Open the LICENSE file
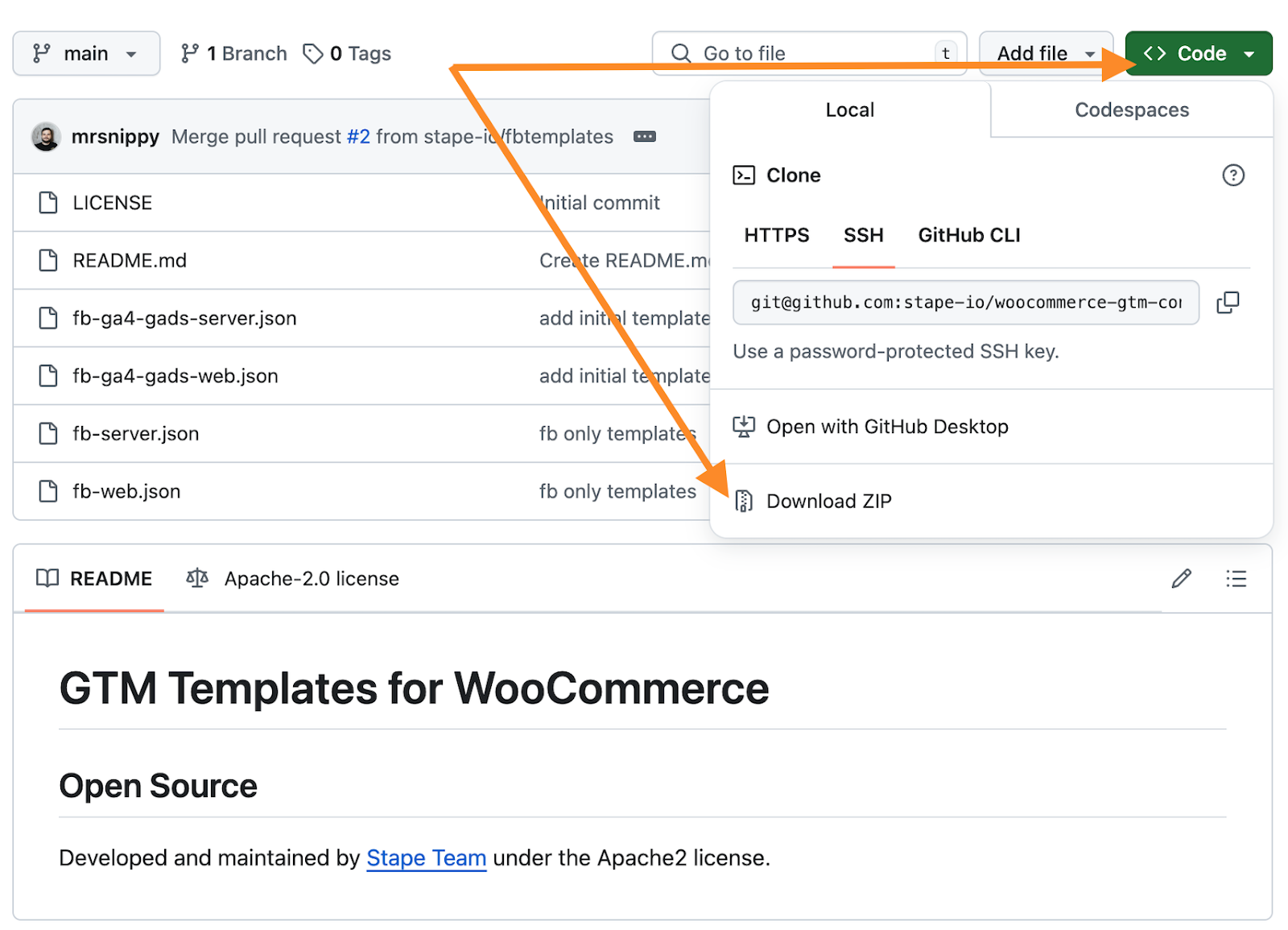 coord(112,203)
